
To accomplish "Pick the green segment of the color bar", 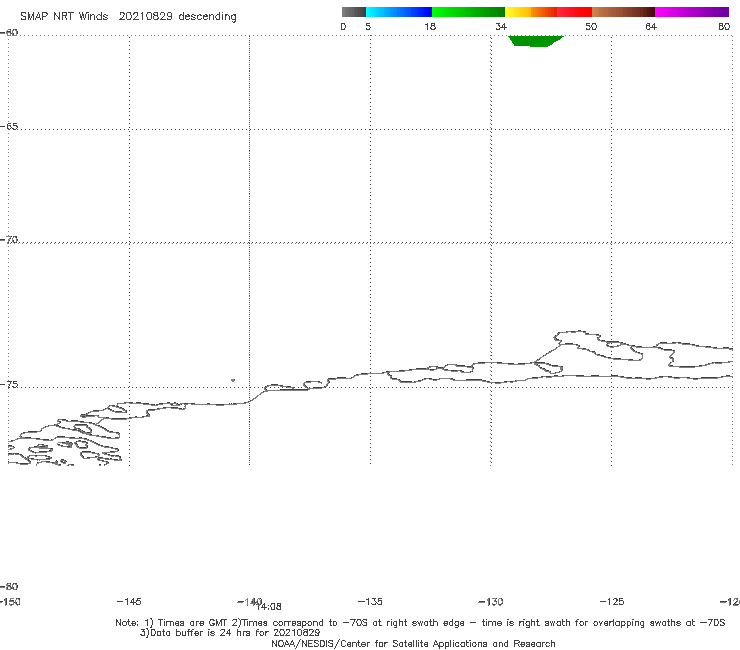I will [468, 12].
